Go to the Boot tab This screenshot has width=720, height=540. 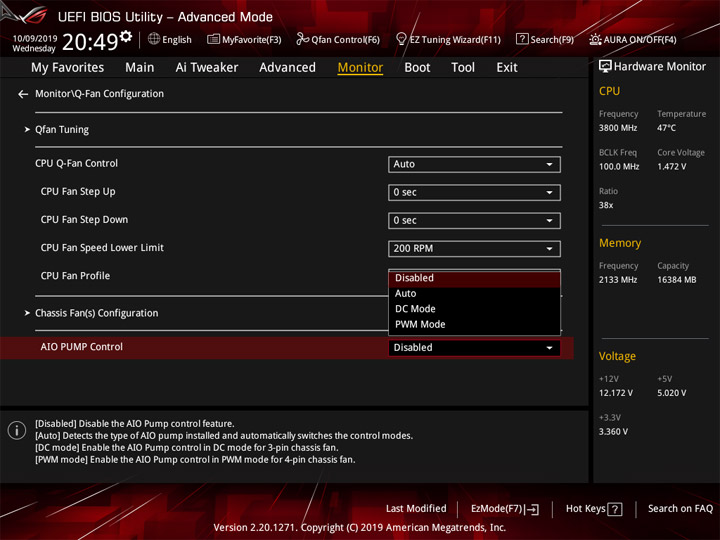tap(417, 68)
